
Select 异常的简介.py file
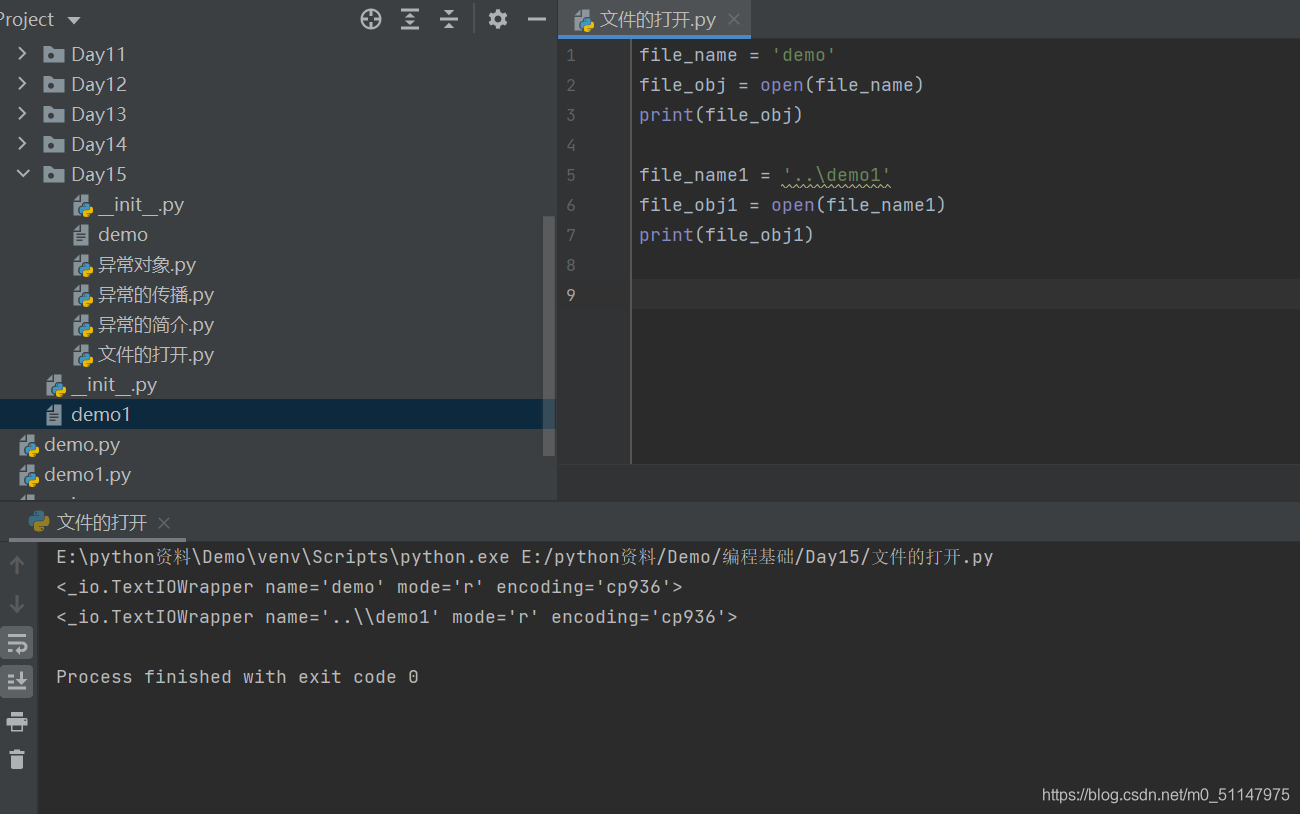[x=155, y=325]
